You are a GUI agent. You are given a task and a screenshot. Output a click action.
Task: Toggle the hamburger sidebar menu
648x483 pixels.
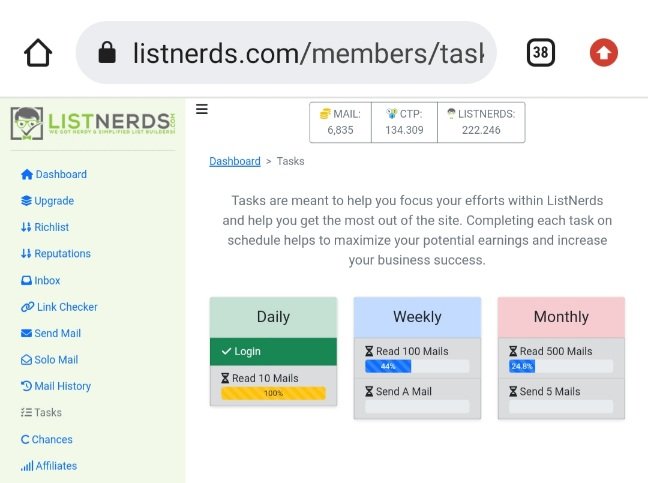[202, 109]
